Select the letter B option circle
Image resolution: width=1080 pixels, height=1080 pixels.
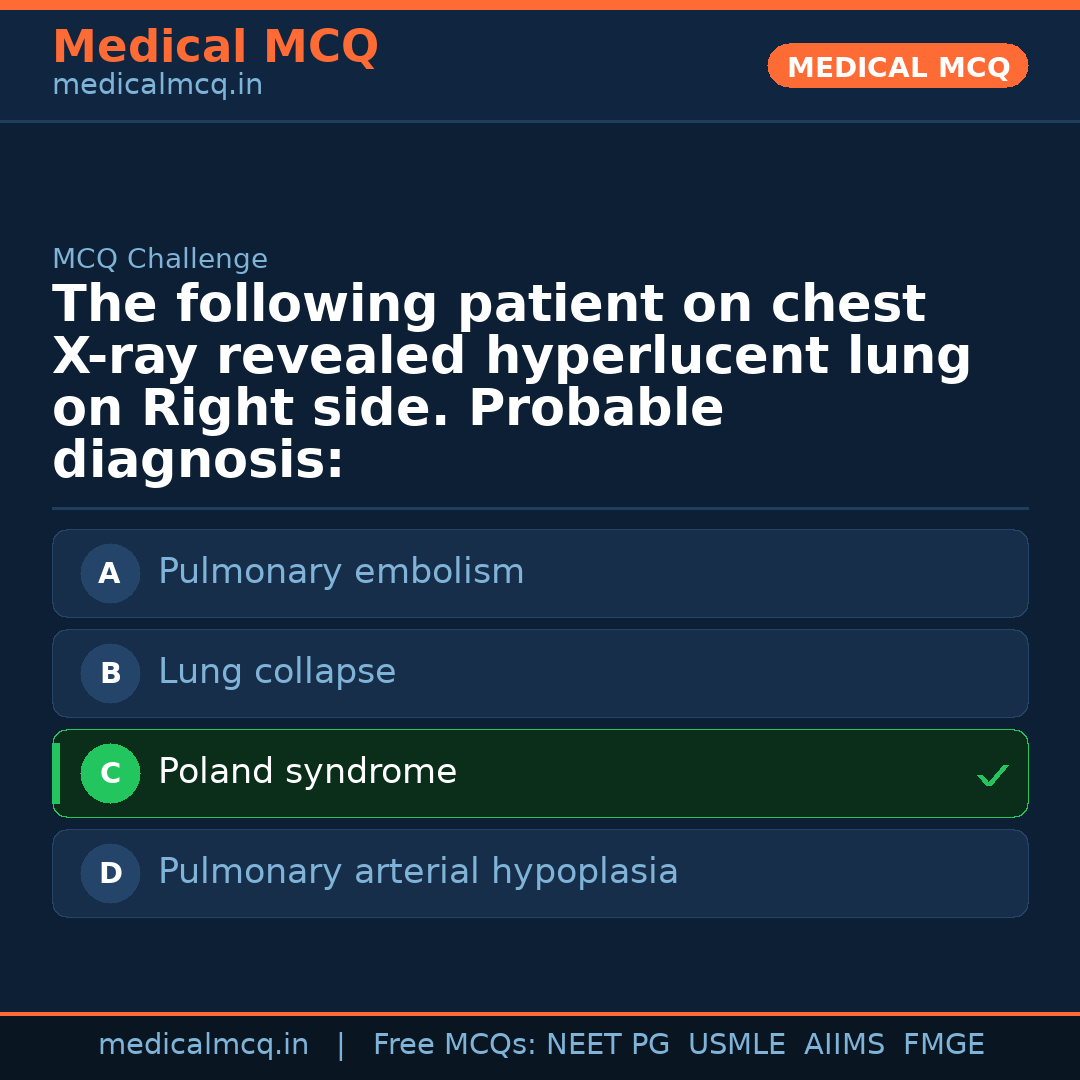point(110,674)
